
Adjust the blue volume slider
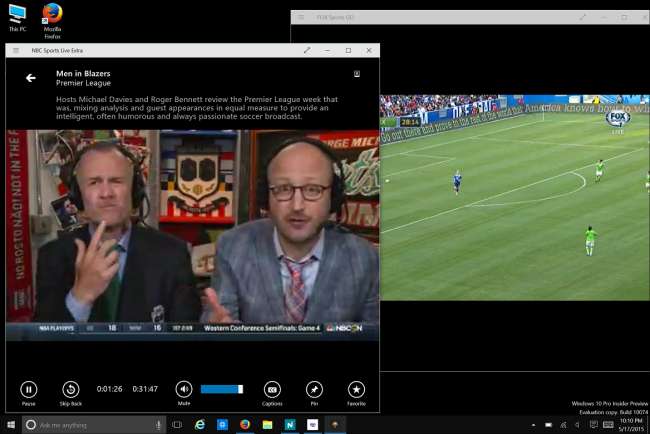(222, 389)
